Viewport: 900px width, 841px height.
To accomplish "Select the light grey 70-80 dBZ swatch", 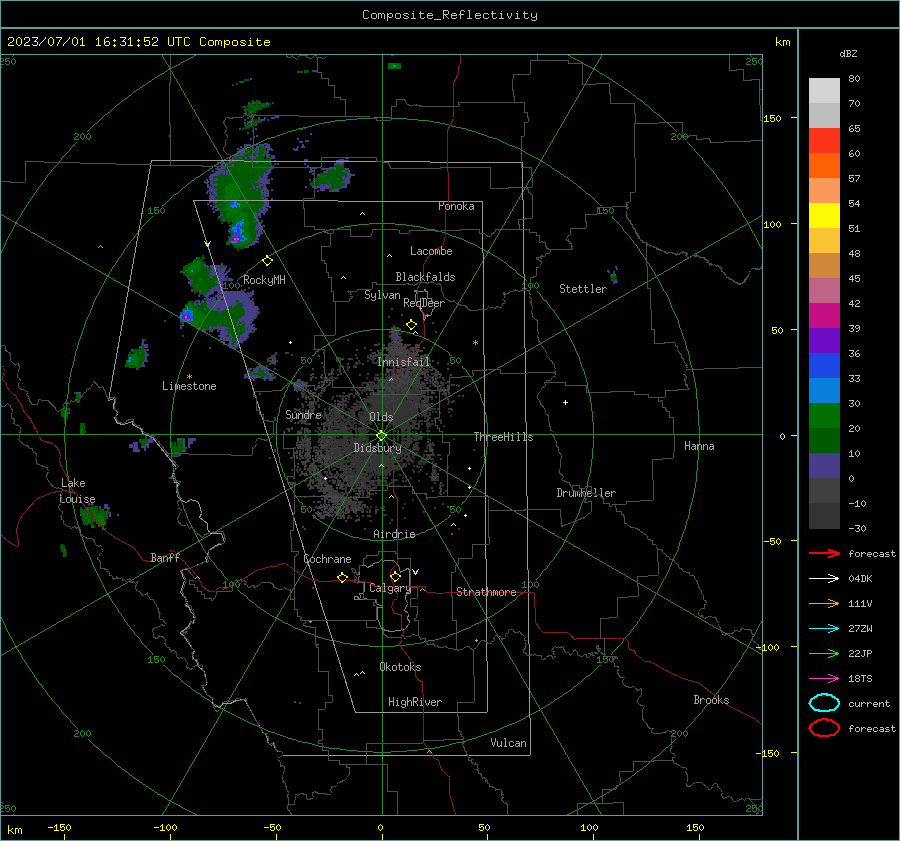I will (824, 90).
